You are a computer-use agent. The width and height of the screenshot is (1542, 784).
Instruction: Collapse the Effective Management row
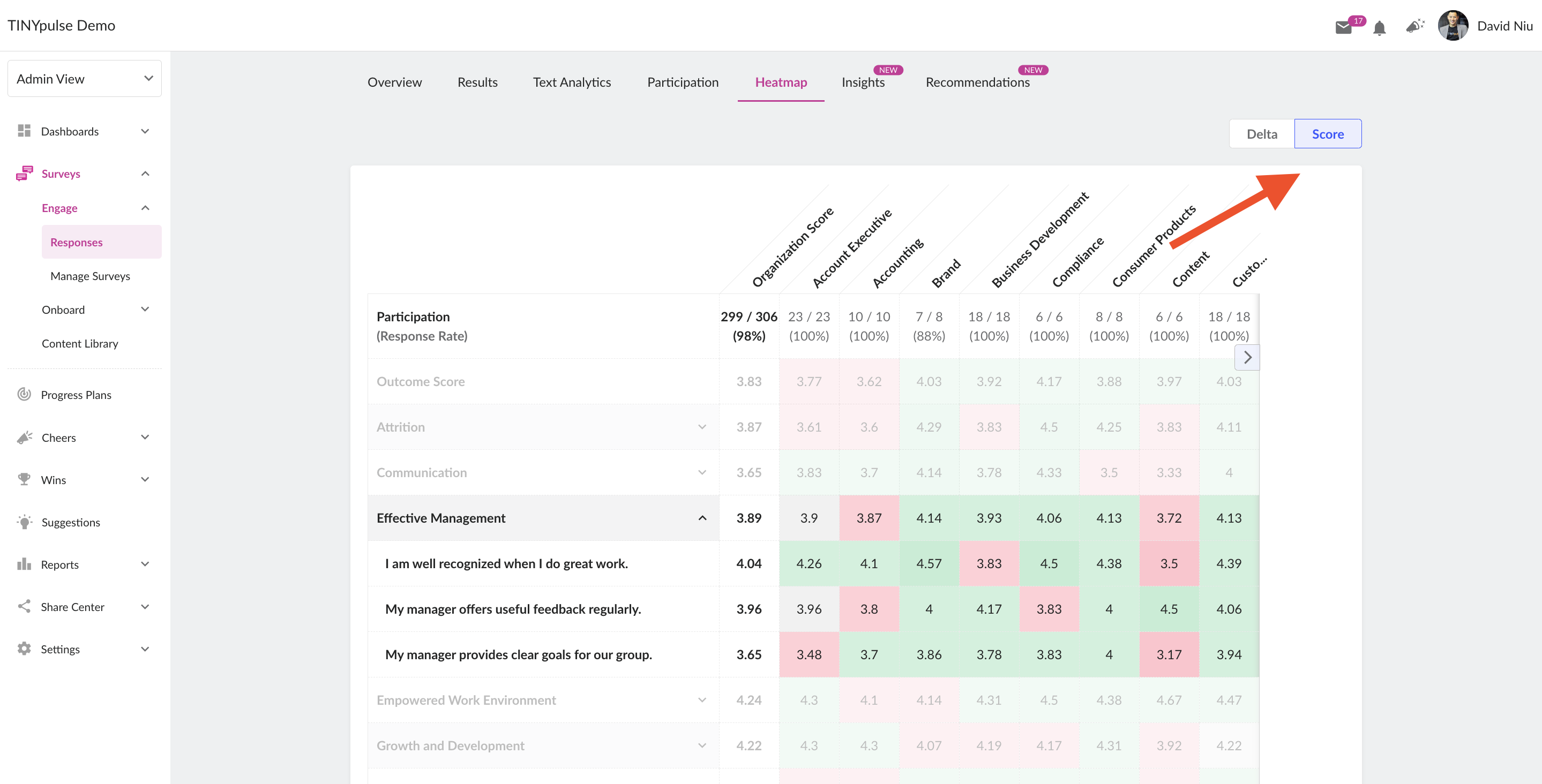(702, 518)
